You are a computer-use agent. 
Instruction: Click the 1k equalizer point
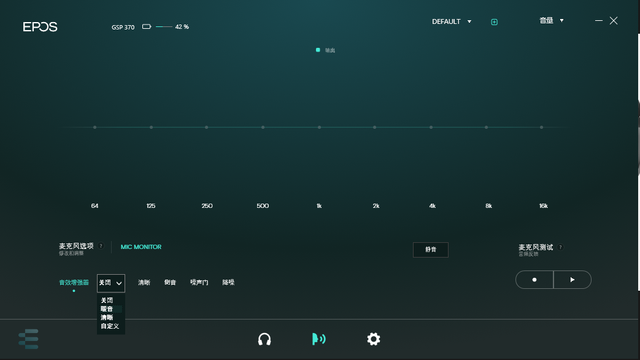(x=319, y=127)
